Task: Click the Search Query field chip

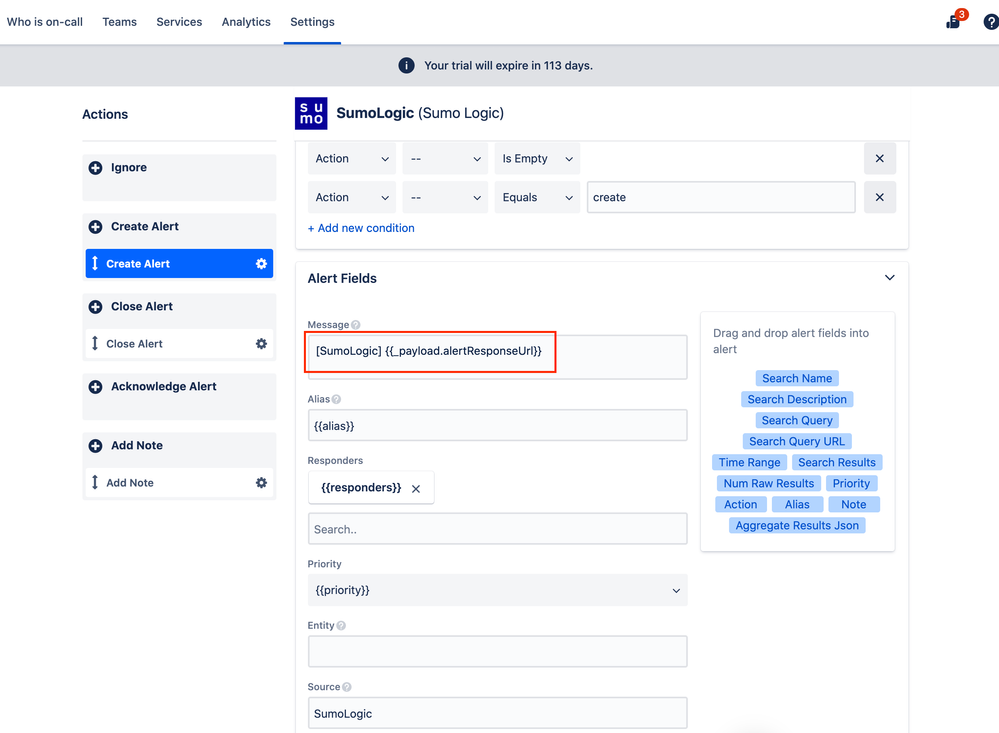Action: [x=797, y=421]
